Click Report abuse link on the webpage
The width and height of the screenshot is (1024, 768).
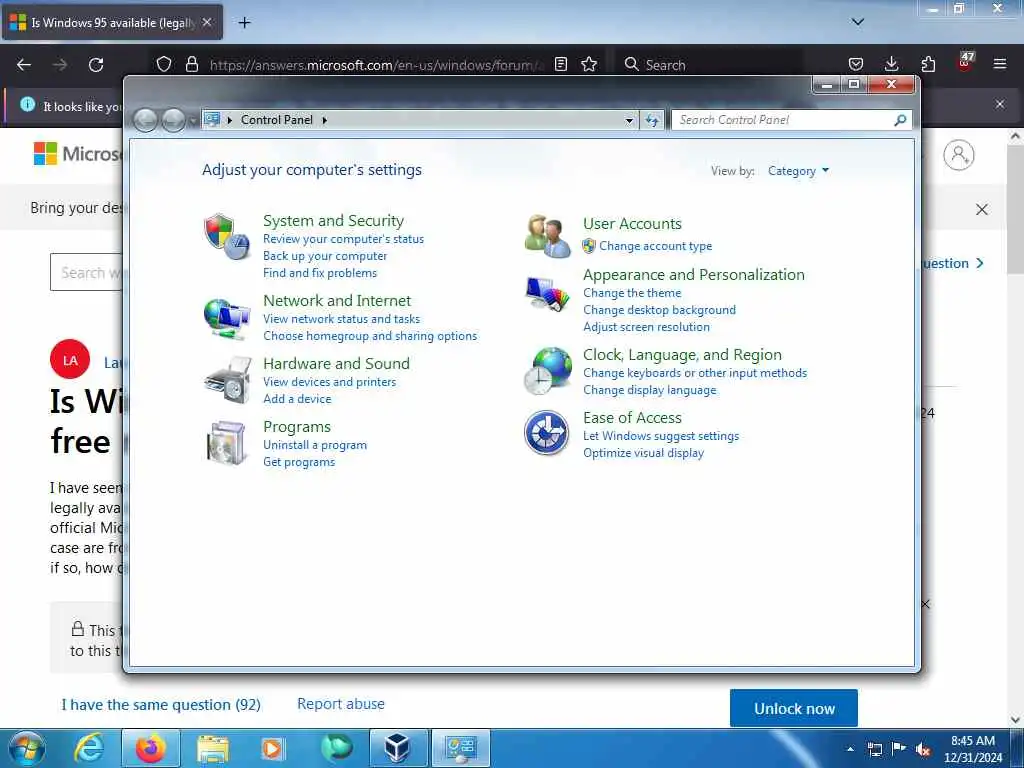(x=341, y=704)
